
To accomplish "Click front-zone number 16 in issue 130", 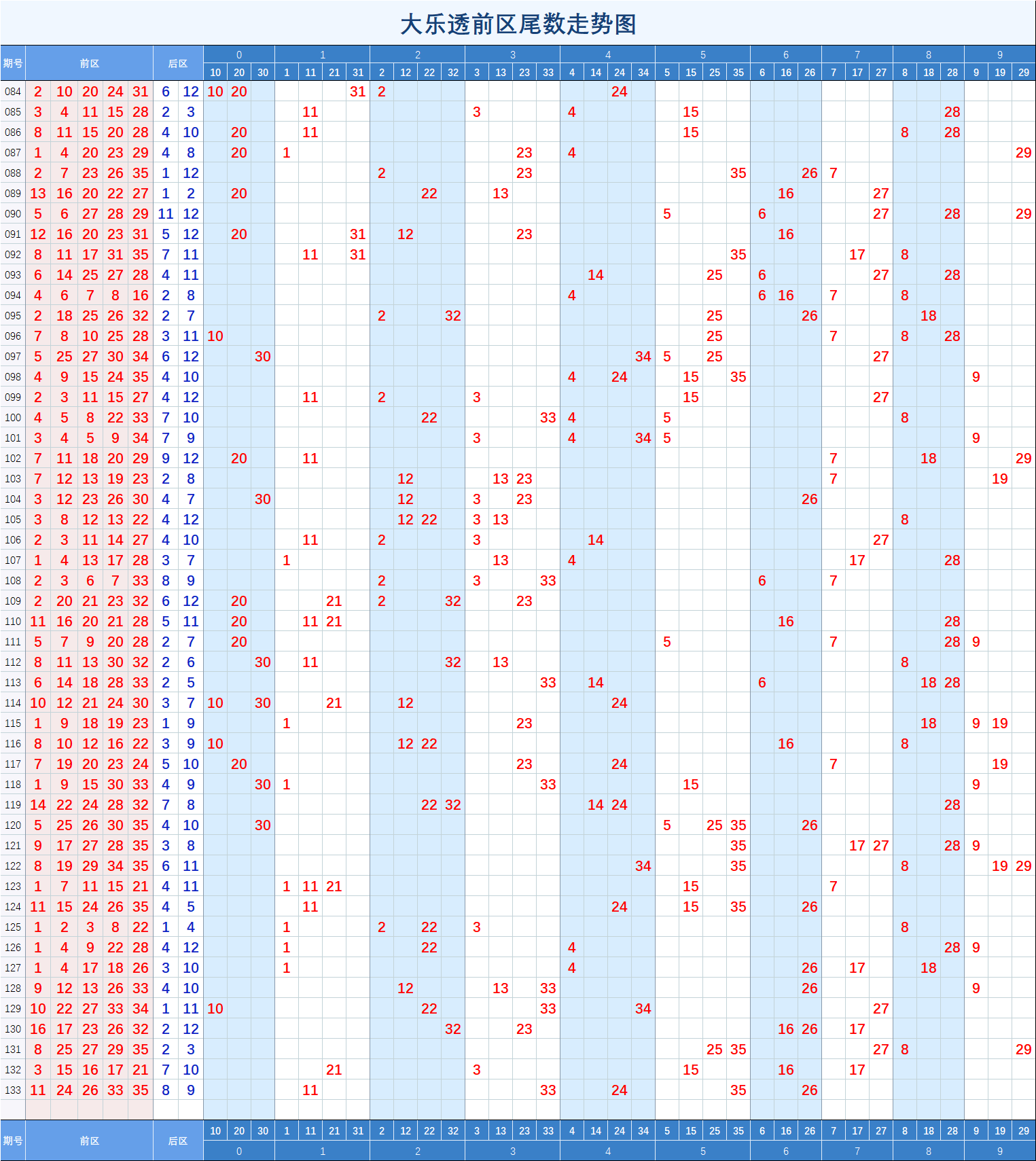I will click(x=38, y=1029).
